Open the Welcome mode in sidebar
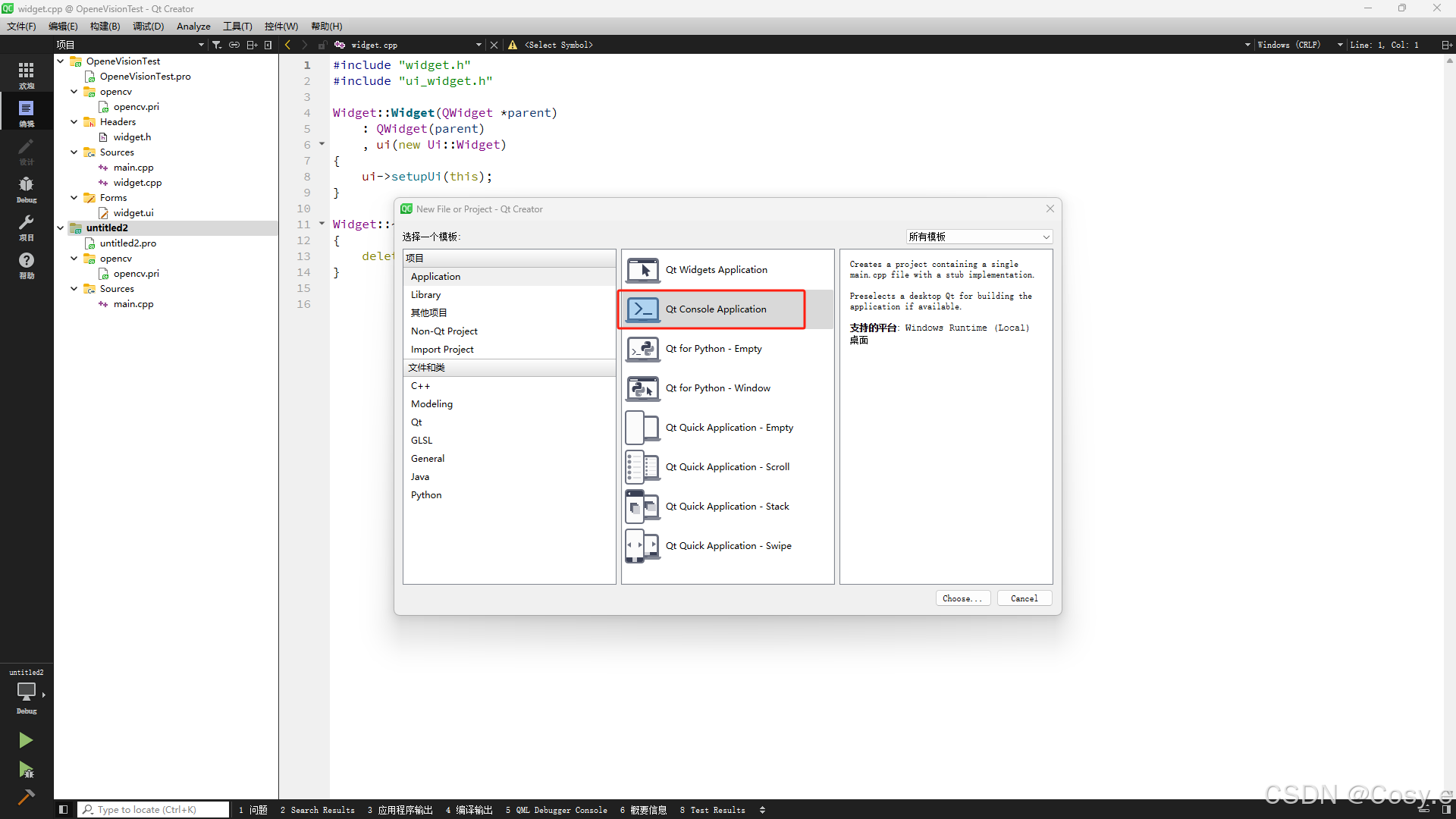Image resolution: width=1456 pixels, height=819 pixels. click(x=26, y=74)
